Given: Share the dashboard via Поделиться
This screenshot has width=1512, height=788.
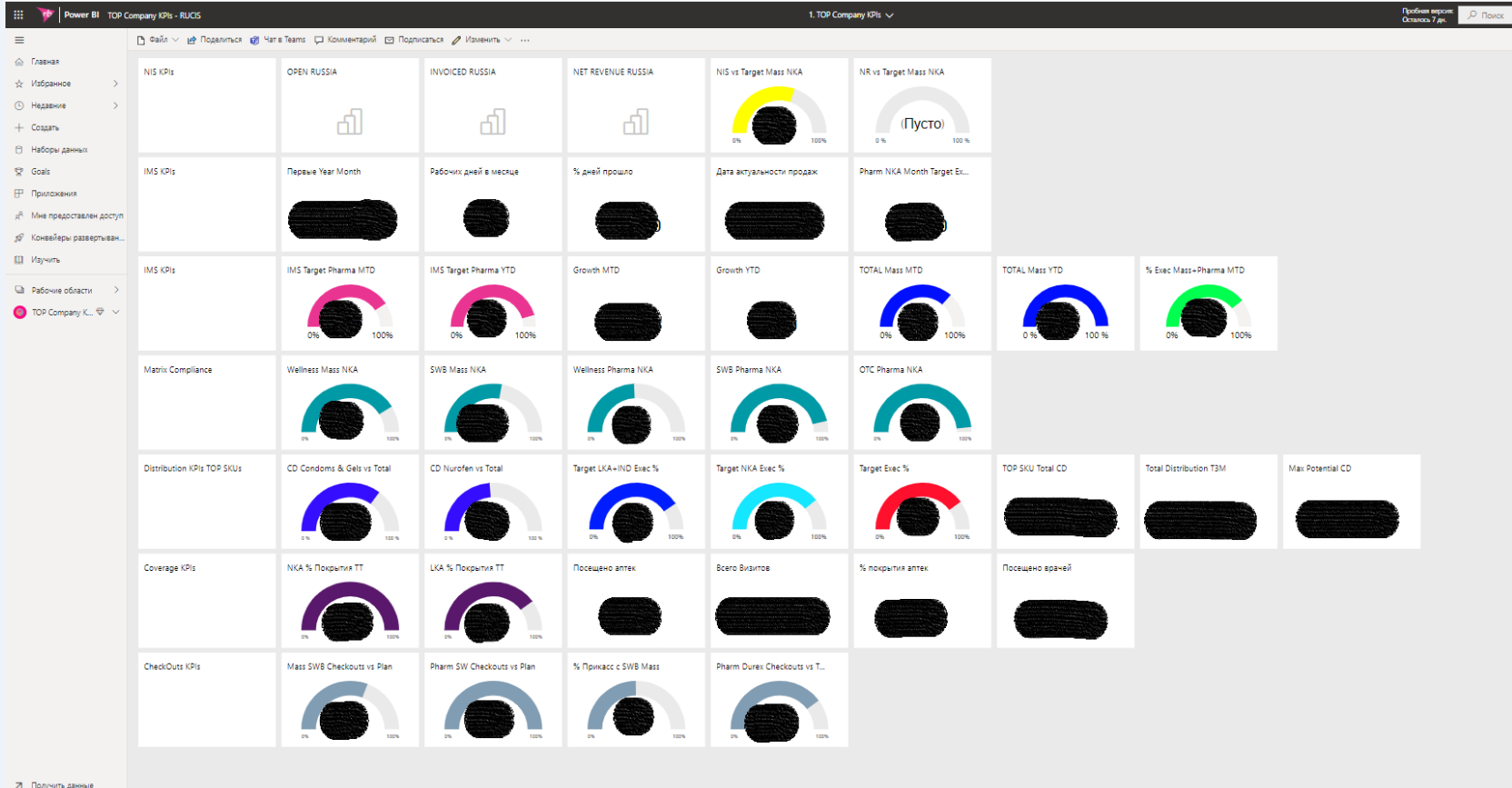Looking at the screenshot, I should (x=214, y=40).
